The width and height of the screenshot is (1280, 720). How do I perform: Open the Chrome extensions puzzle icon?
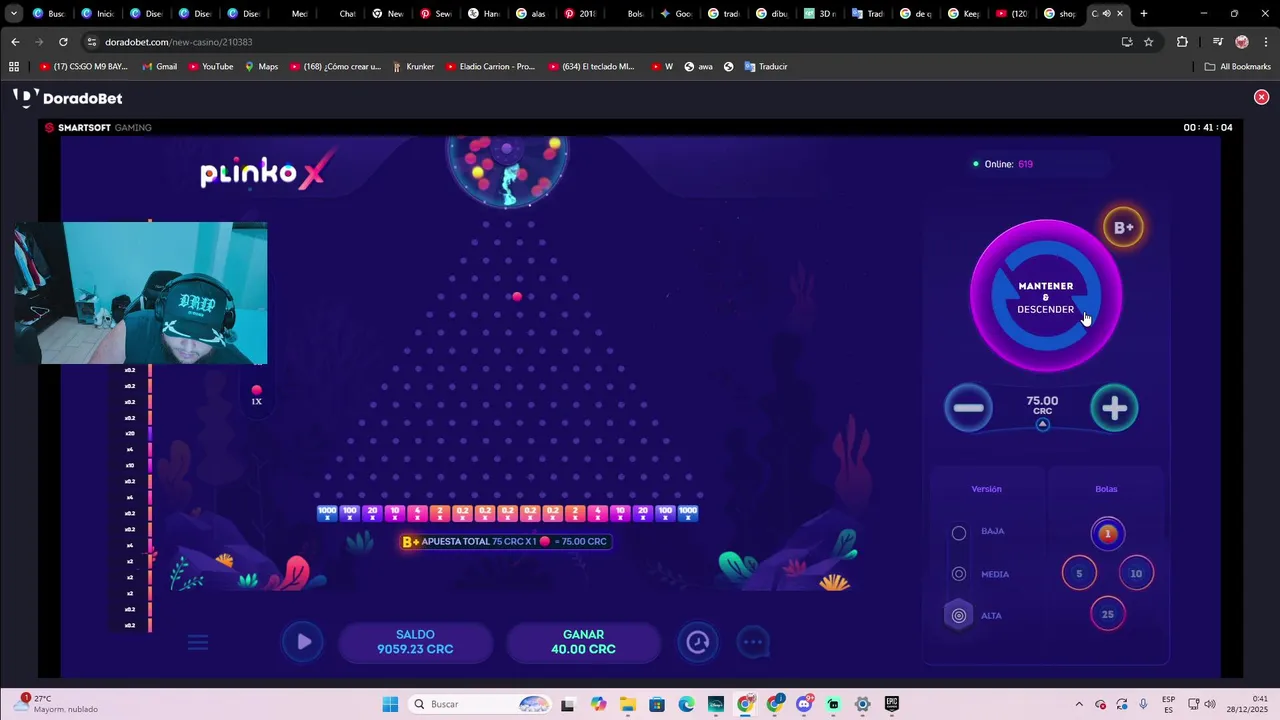[1182, 42]
